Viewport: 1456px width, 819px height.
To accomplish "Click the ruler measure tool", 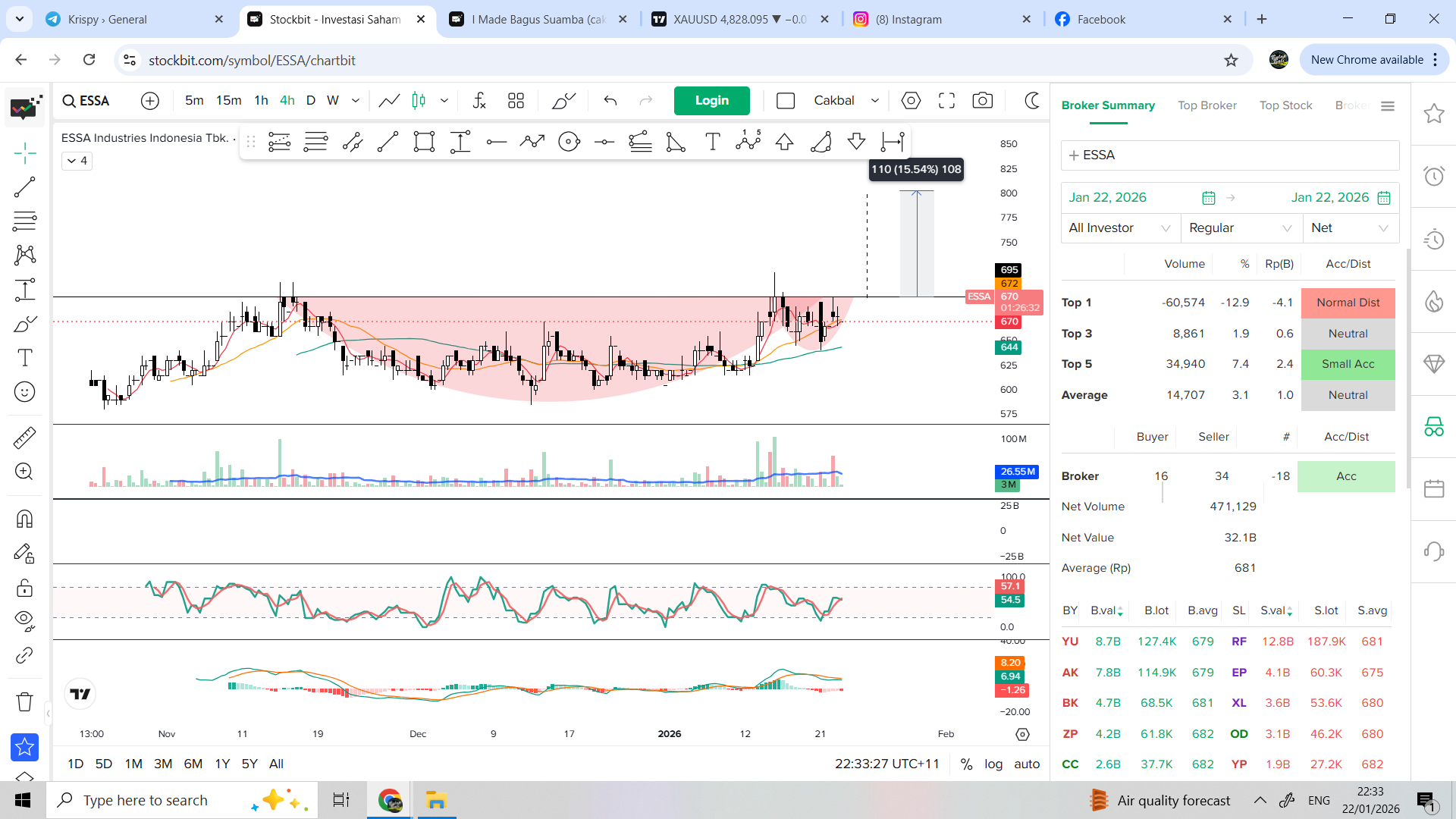I will 24,438.
